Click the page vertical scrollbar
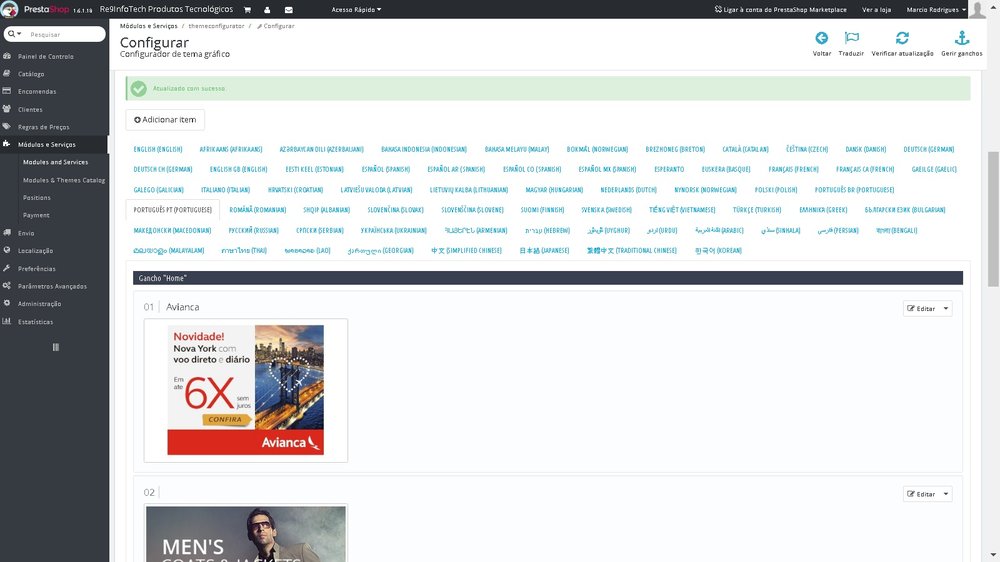Image resolution: width=1000 pixels, height=562 pixels. pos(993,219)
